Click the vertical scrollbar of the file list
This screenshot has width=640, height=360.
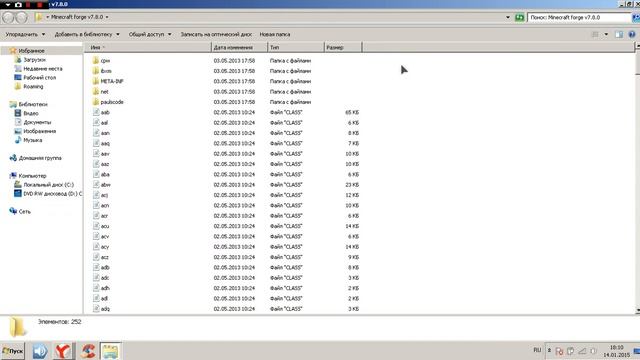click(x=637, y=179)
